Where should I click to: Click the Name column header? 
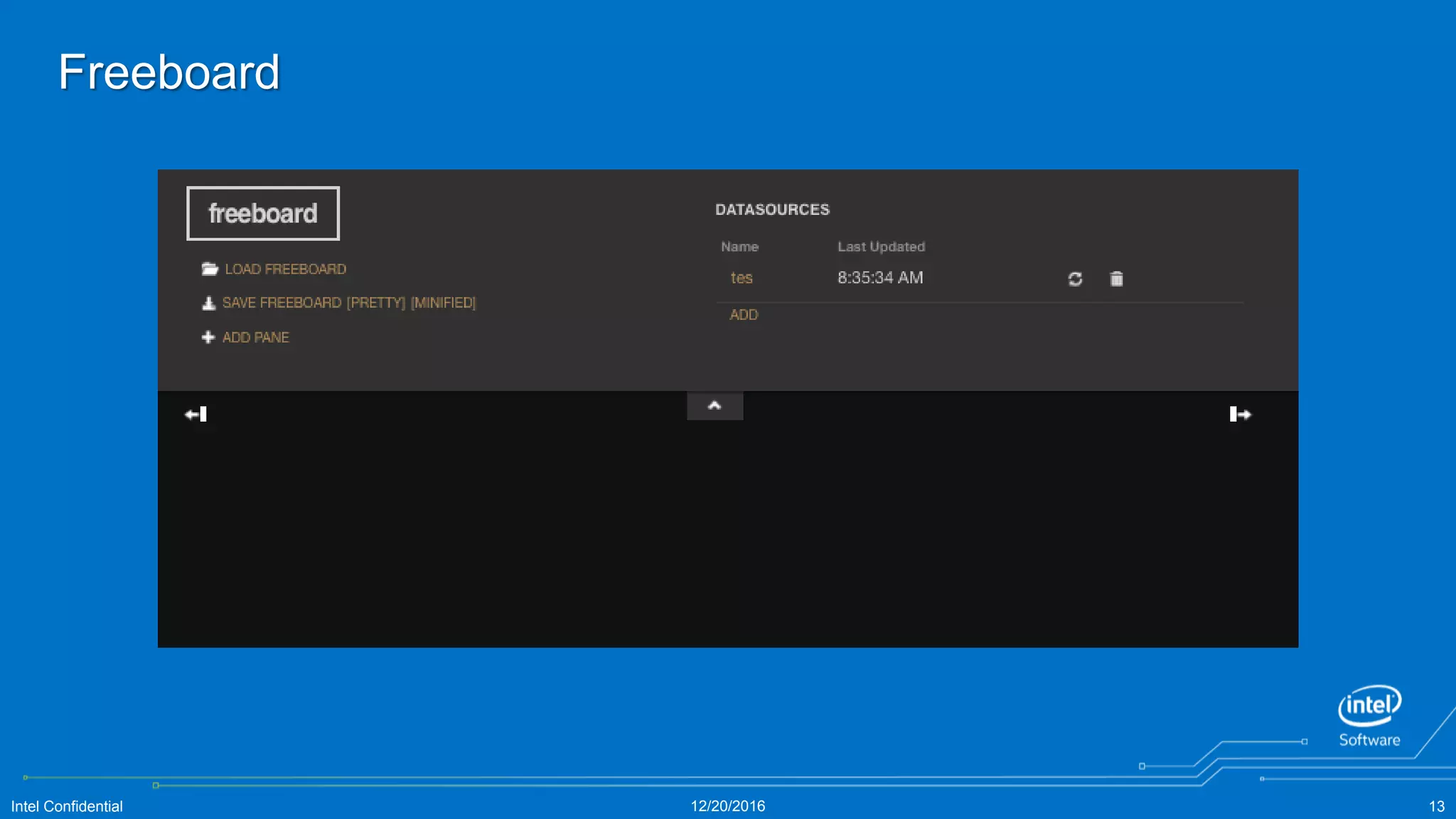[740, 247]
